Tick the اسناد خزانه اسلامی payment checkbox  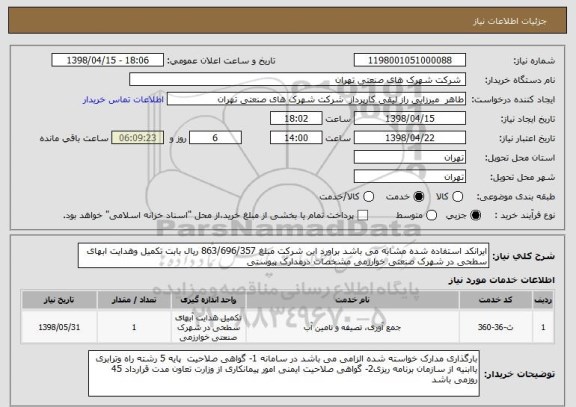(x=363, y=215)
